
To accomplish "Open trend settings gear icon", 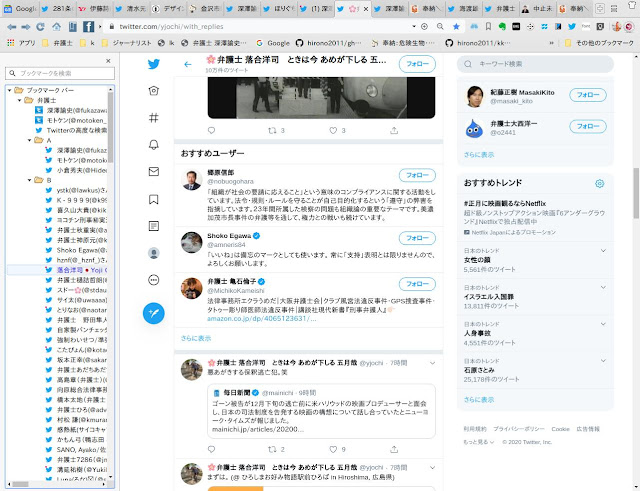I will coord(599,183).
